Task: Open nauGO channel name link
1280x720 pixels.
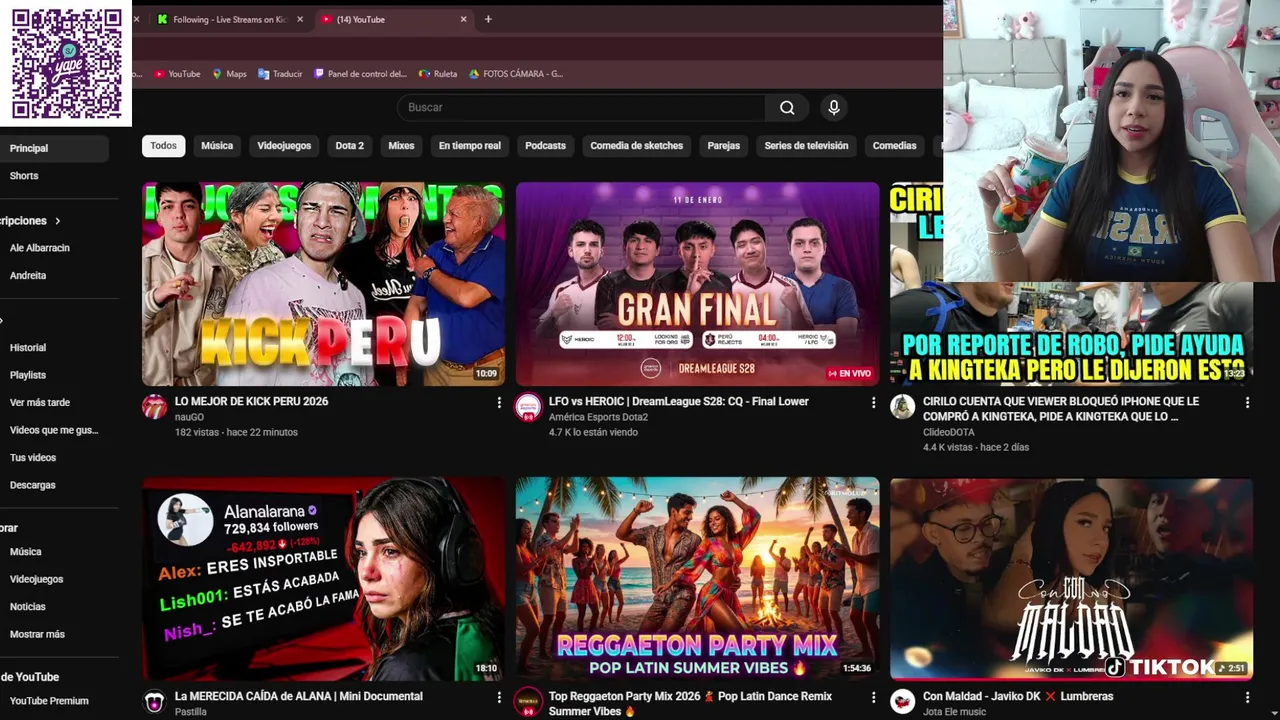Action: tap(189, 417)
